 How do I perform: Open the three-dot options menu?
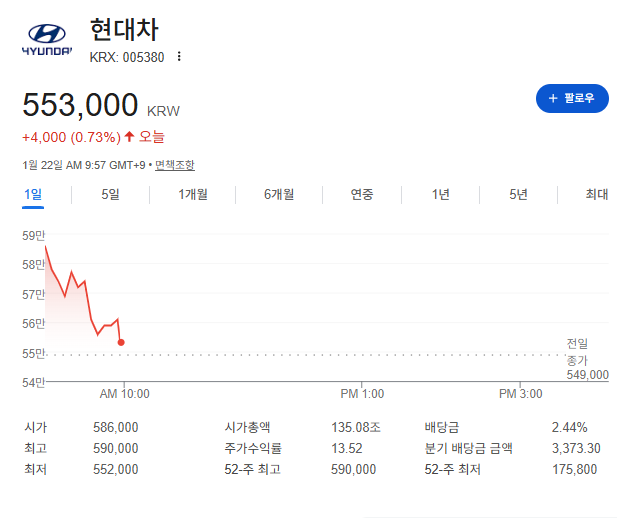click(x=179, y=57)
